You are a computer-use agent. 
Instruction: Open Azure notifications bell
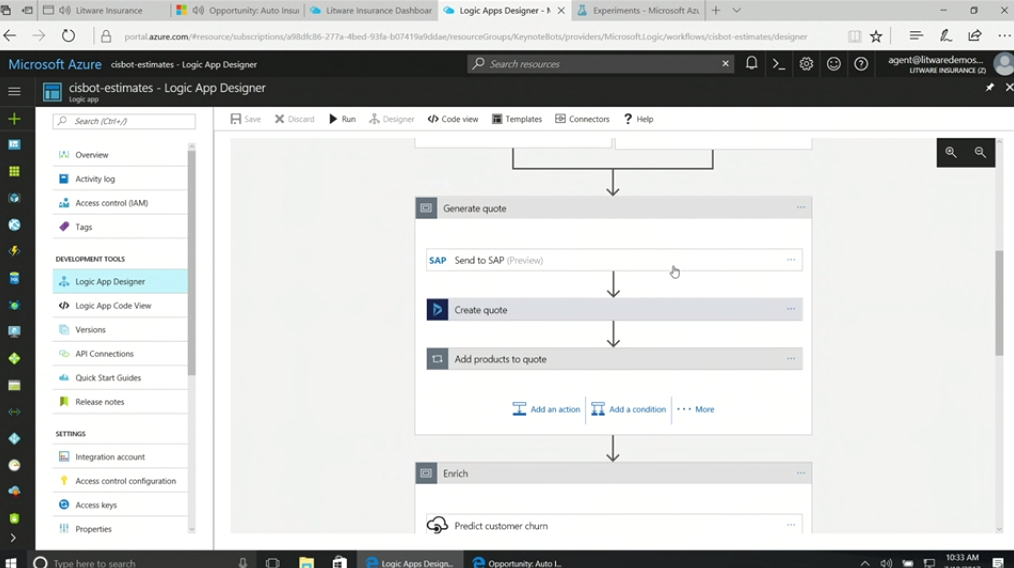click(x=751, y=63)
